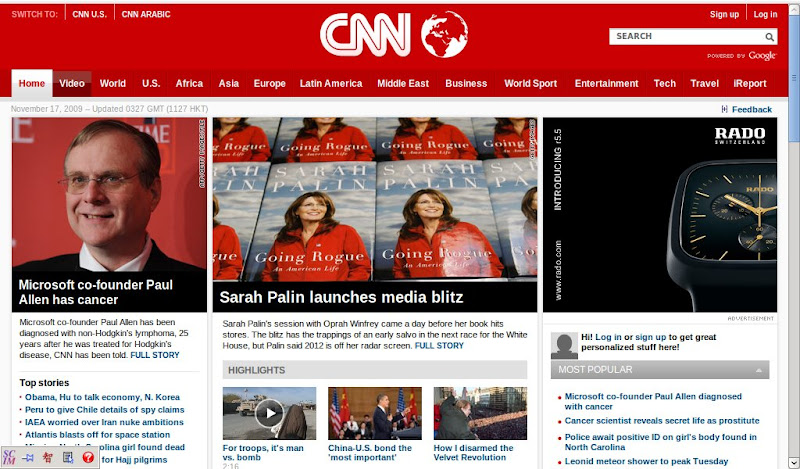Open 'IAEA worried over Iran nuke ambitions'

click(104, 422)
